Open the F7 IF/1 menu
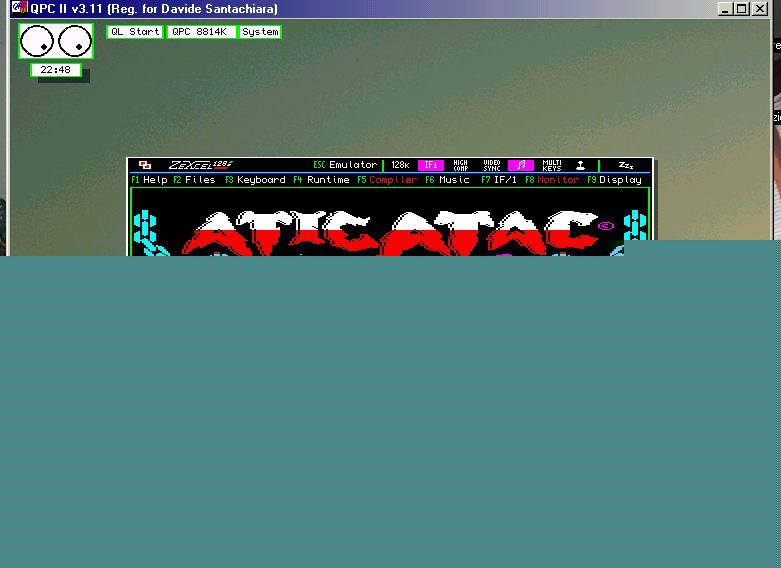Image resolution: width=781 pixels, height=568 pixels. point(499,179)
